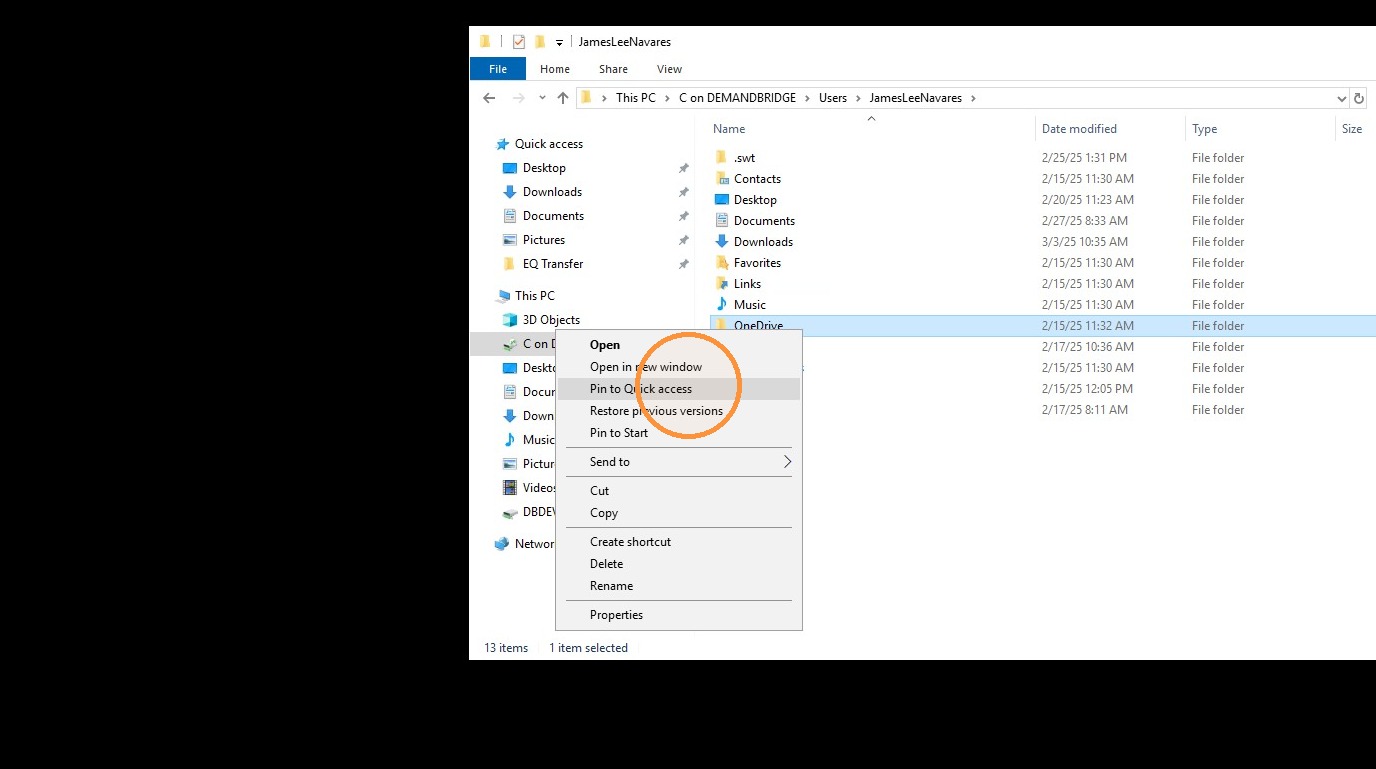The height and width of the screenshot is (769, 1376).
Task: Open pinned Desktop icon under Quick access
Action: [x=510, y=168]
